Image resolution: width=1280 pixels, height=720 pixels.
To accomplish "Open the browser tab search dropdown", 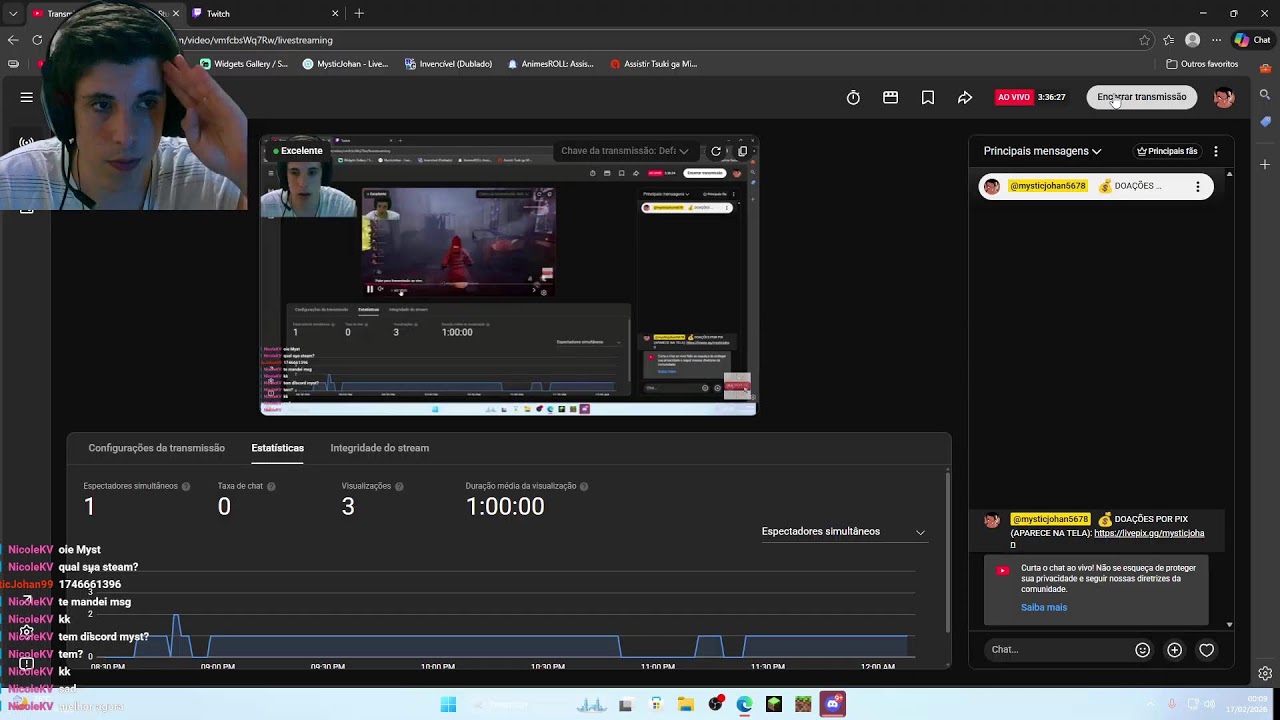I will 13,13.
